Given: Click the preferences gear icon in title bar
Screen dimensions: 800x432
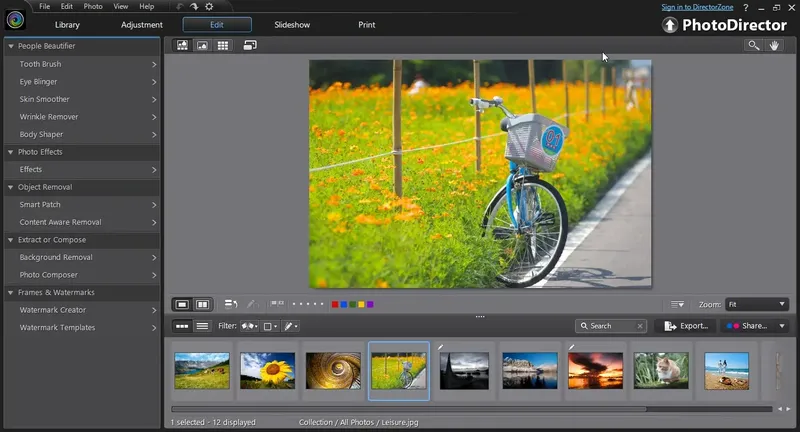Looking at the screenshot, I should tap(209, 7).
